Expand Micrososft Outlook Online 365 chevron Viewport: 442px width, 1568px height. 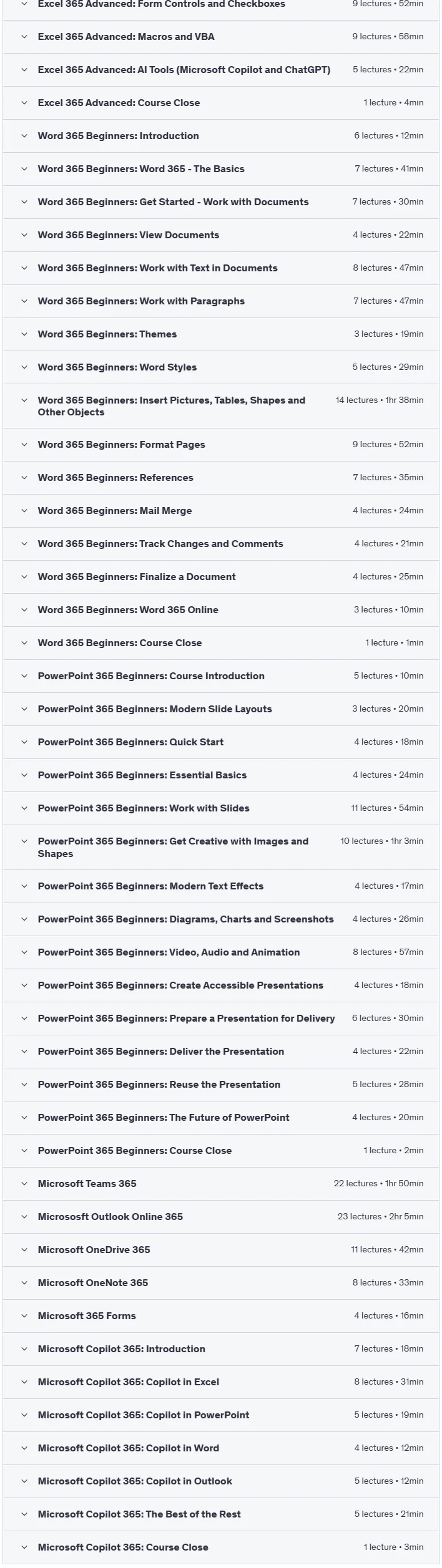coord(24,1217)
